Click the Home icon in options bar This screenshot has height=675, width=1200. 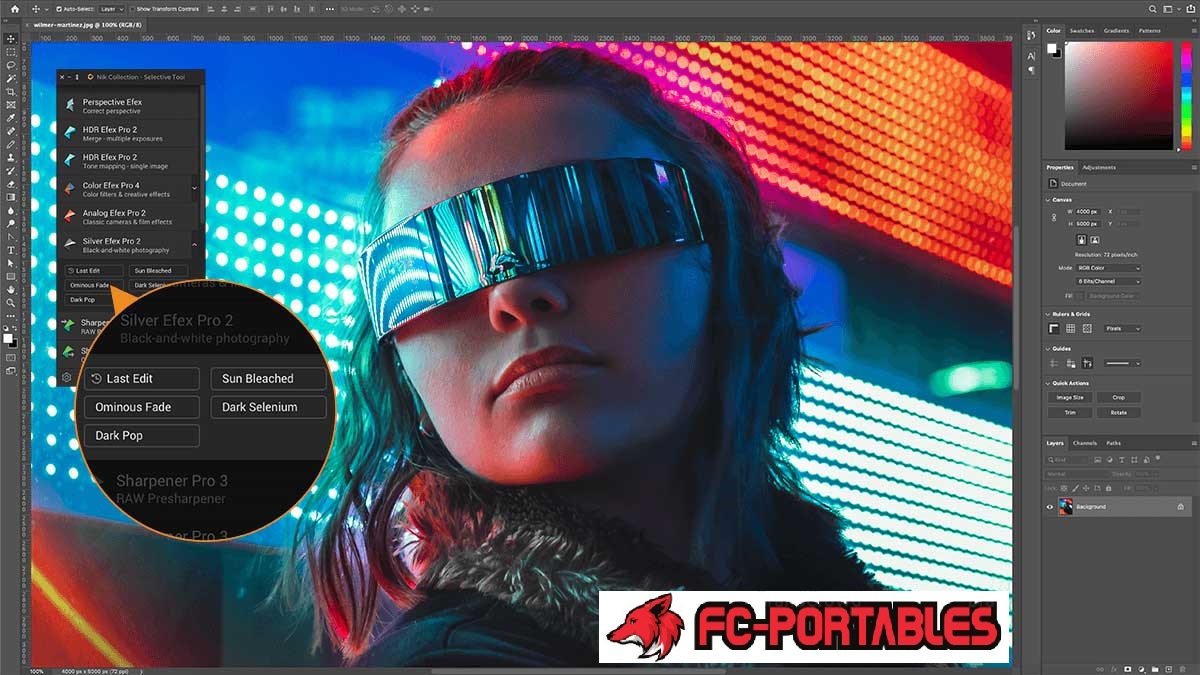[x=15, y=9]
